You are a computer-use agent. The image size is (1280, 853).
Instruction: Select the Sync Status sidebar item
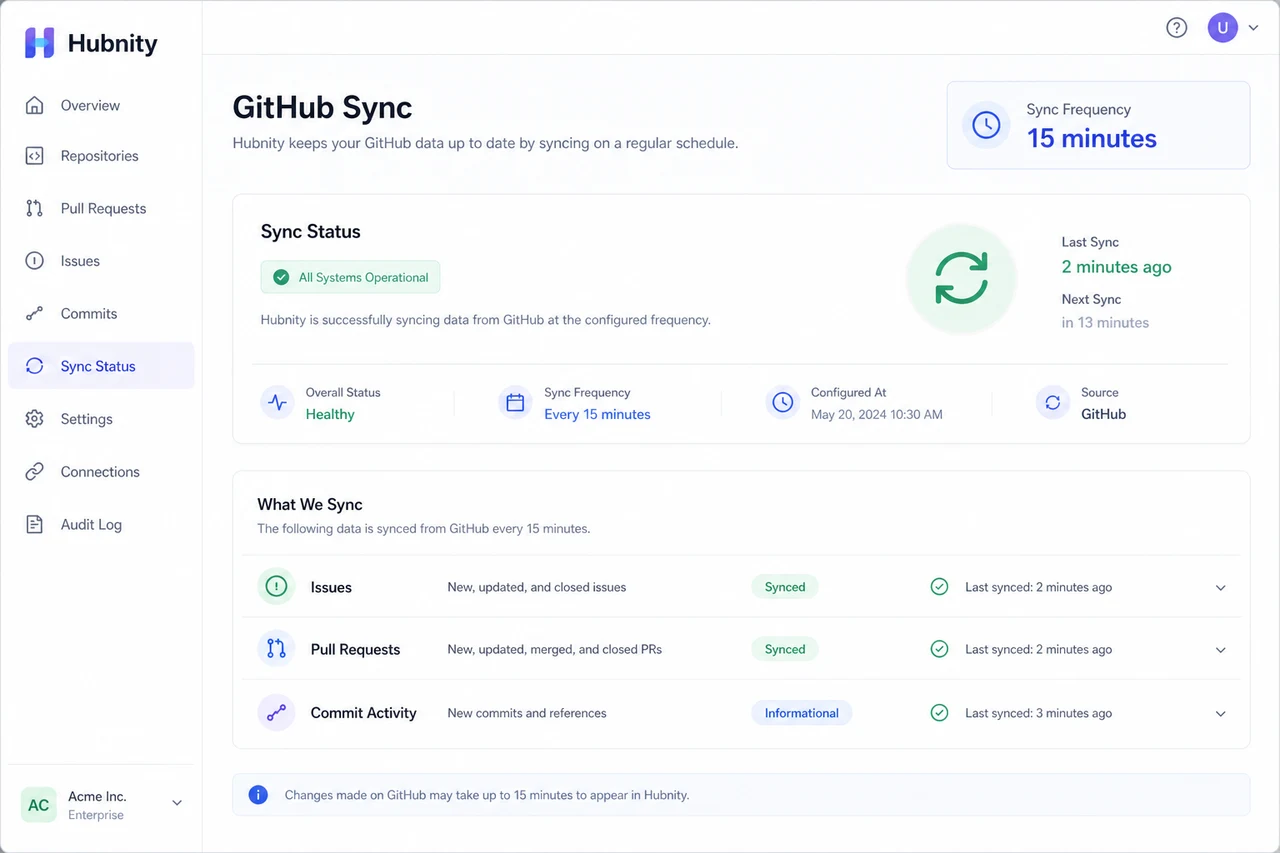click(101, 366)
